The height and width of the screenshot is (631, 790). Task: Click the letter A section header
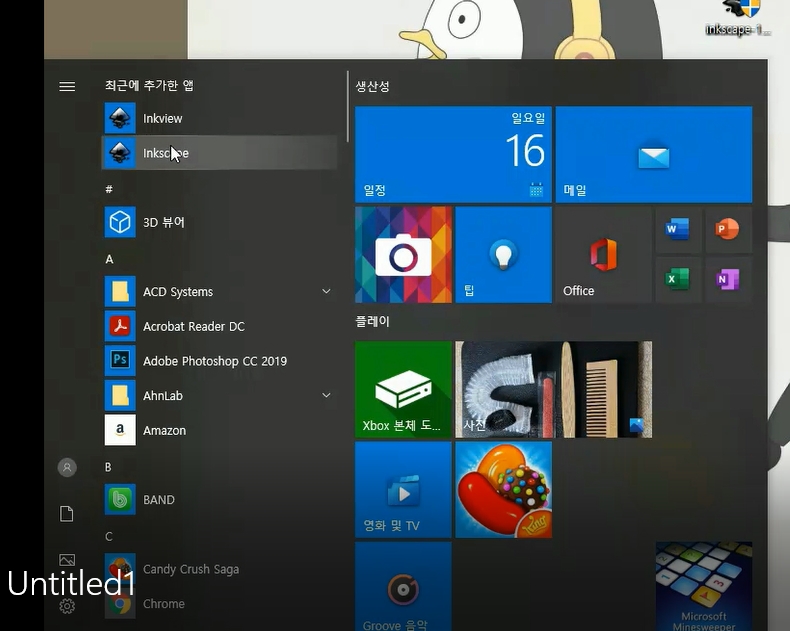click(x=109, y=259)
